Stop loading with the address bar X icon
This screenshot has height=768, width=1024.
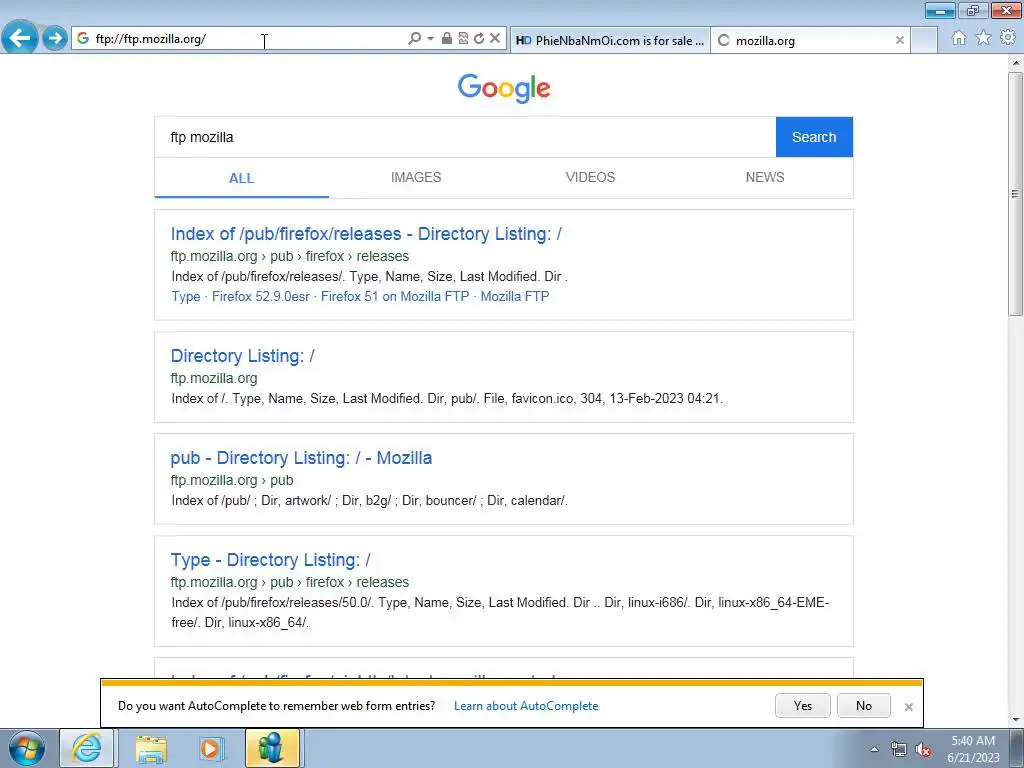click(x=495, y=39)
